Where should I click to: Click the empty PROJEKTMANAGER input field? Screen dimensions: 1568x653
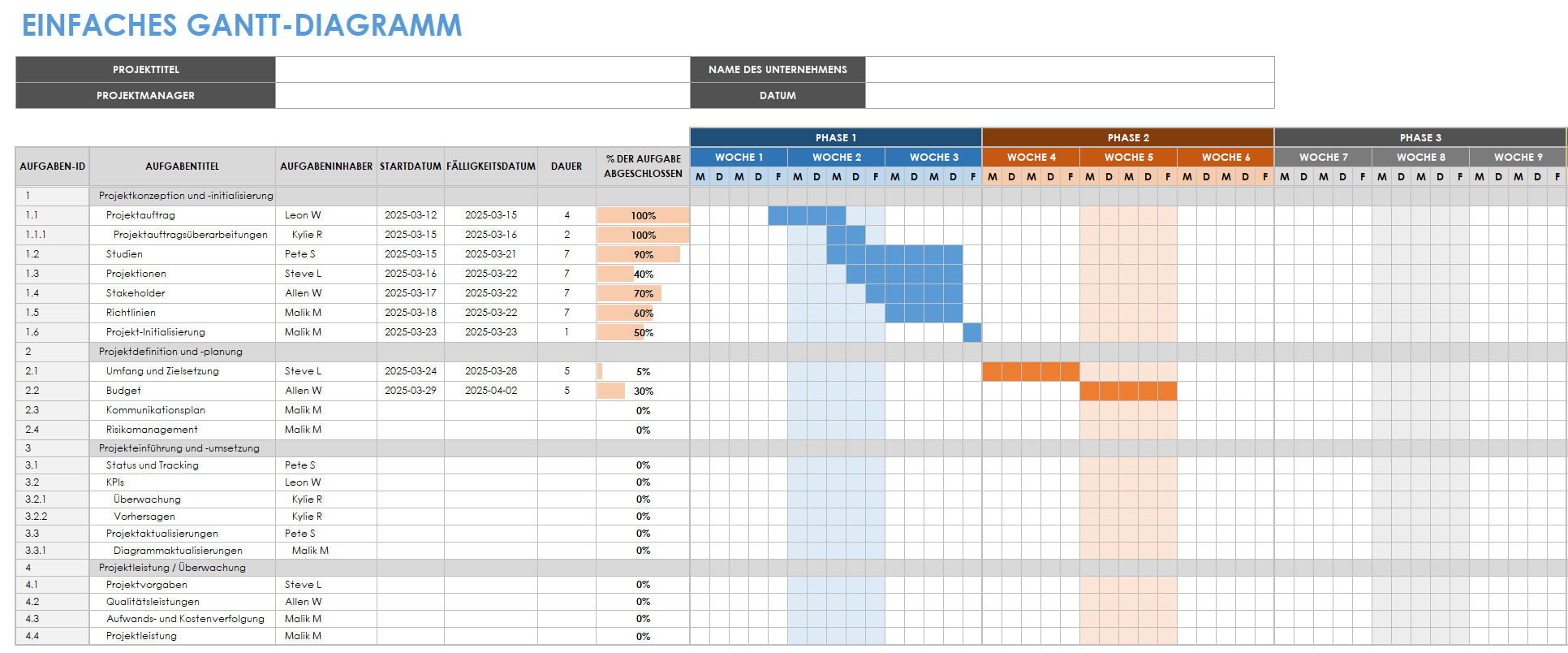point(483,96)
